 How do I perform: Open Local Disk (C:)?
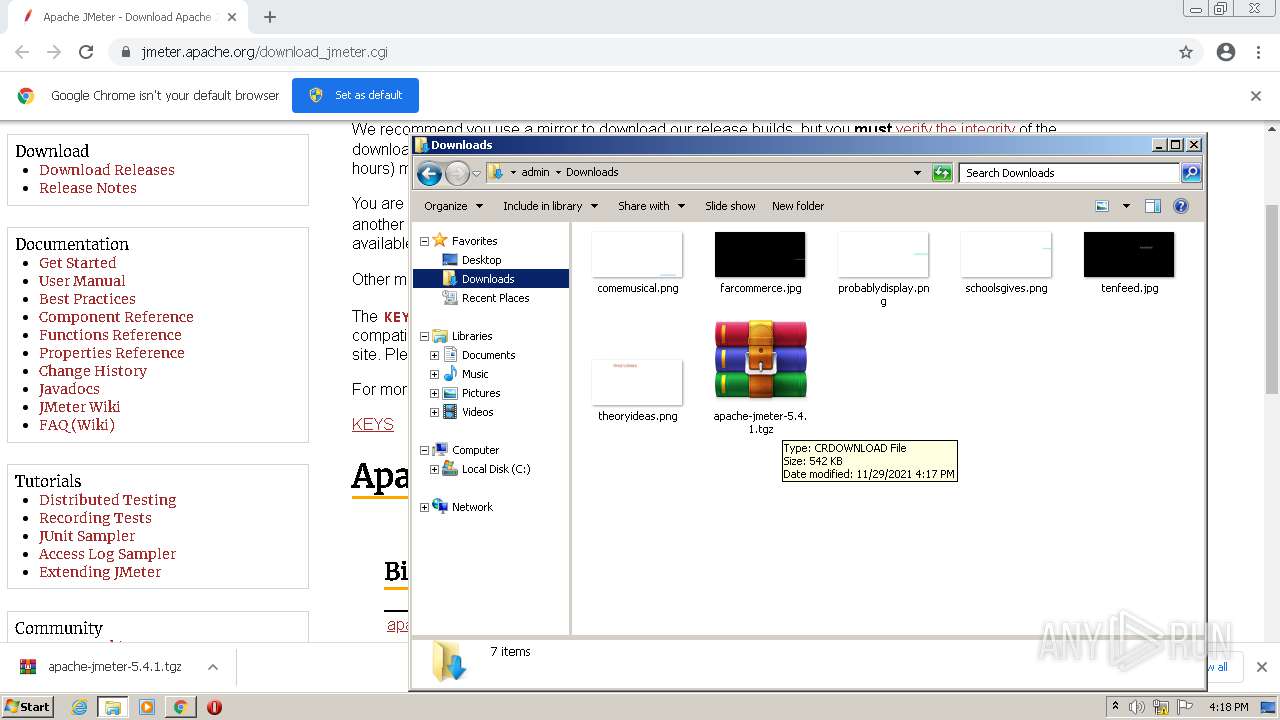pos(496,469)
